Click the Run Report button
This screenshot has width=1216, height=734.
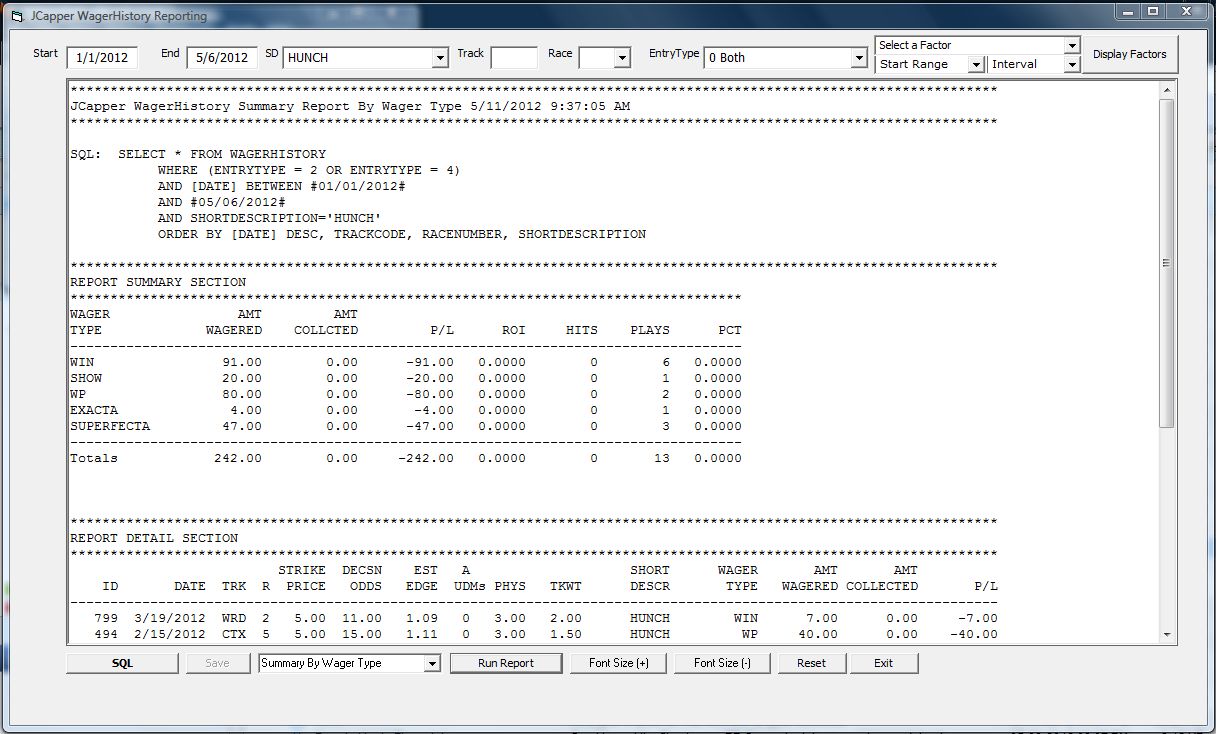tap(506, 663)
